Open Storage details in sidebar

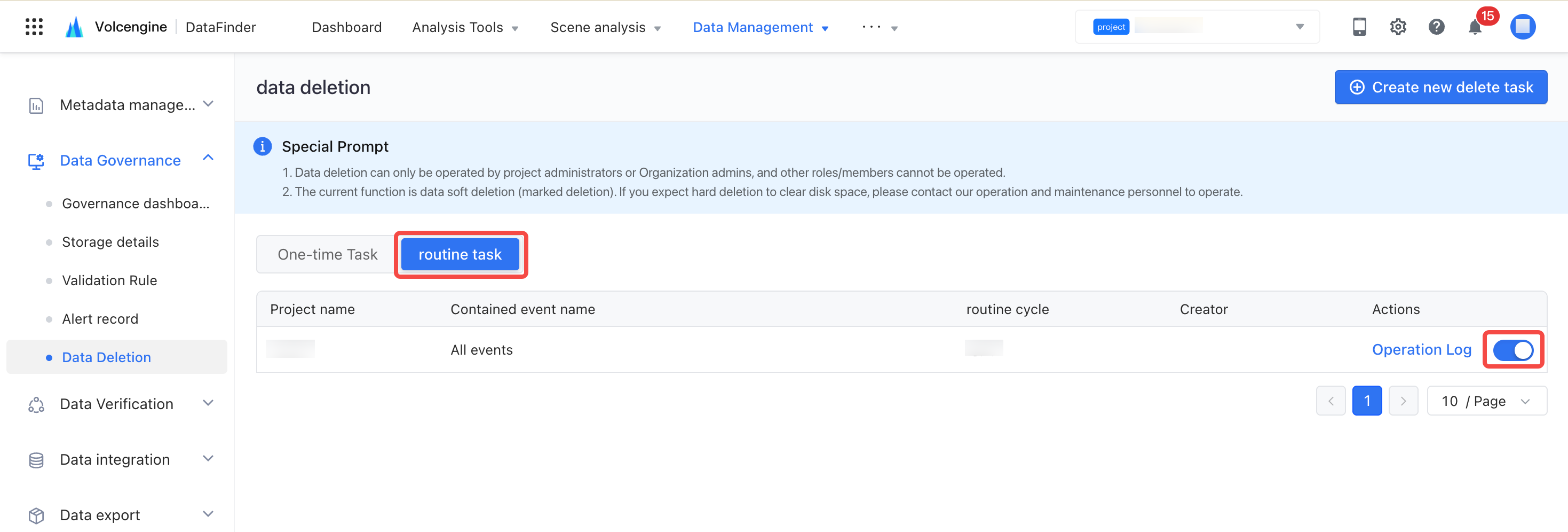110,242
